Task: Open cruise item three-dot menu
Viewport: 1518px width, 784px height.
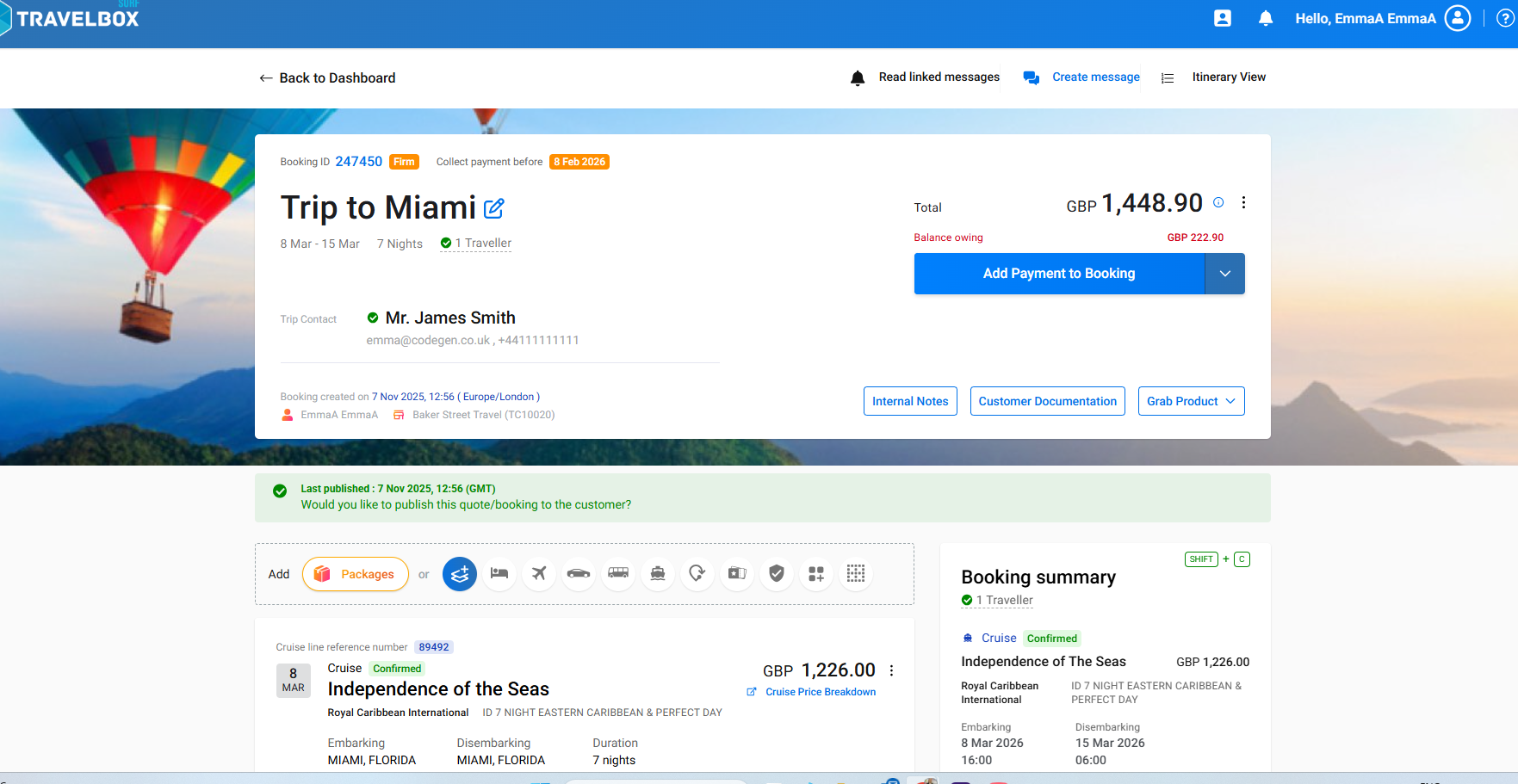Action: click(x=891, y=670)
